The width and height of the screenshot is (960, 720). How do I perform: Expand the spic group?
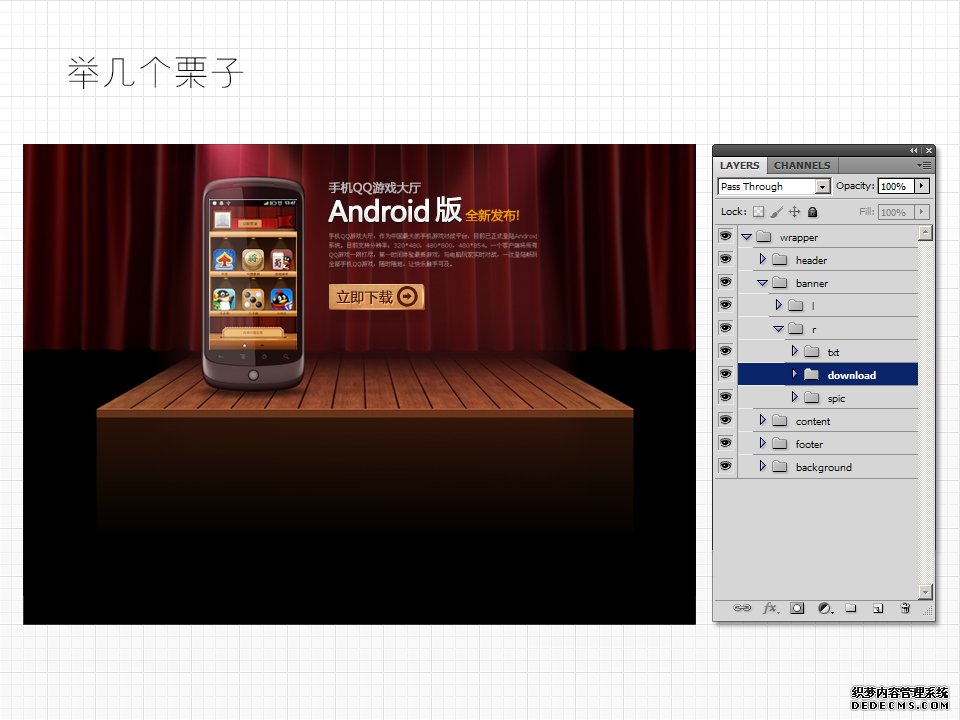[x=794, y=397]
